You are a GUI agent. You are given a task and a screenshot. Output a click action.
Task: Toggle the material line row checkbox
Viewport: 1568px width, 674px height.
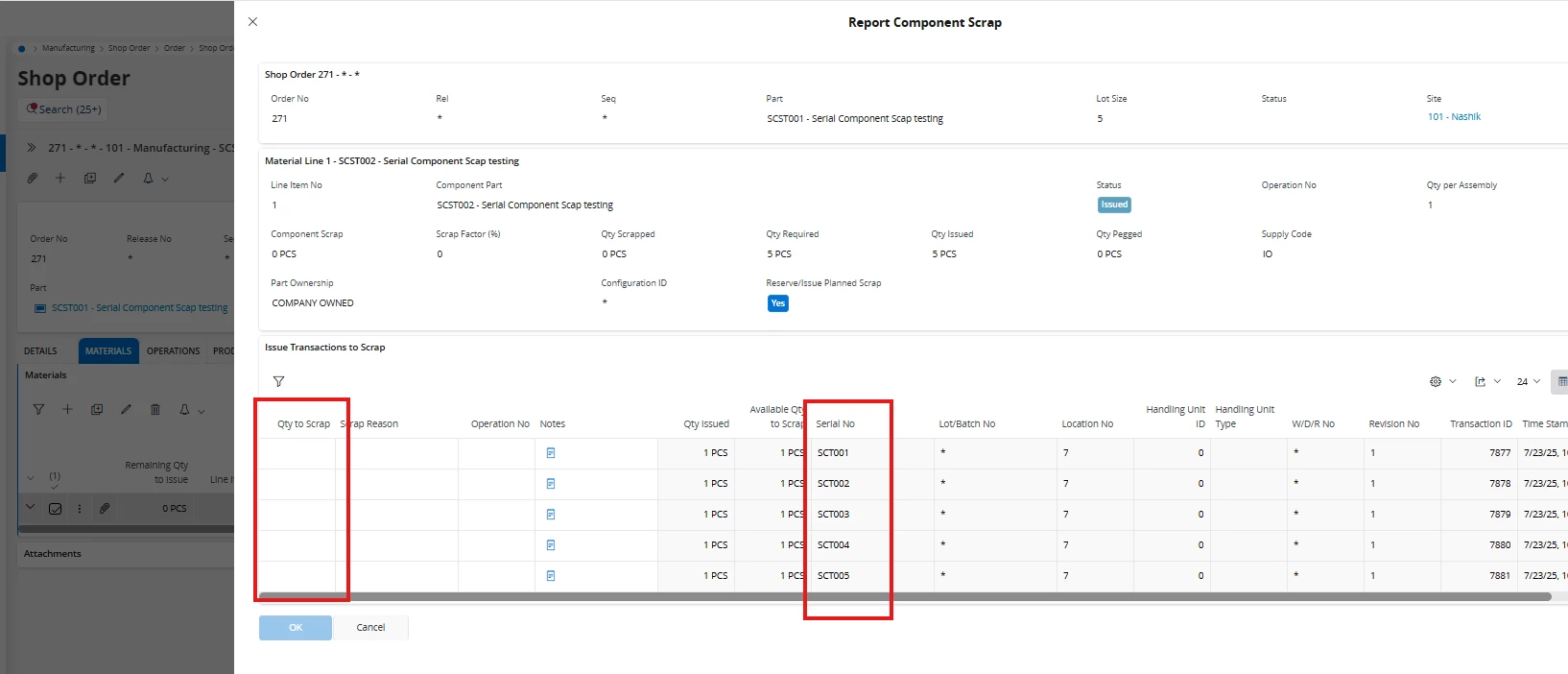click(x=56, y=509)
